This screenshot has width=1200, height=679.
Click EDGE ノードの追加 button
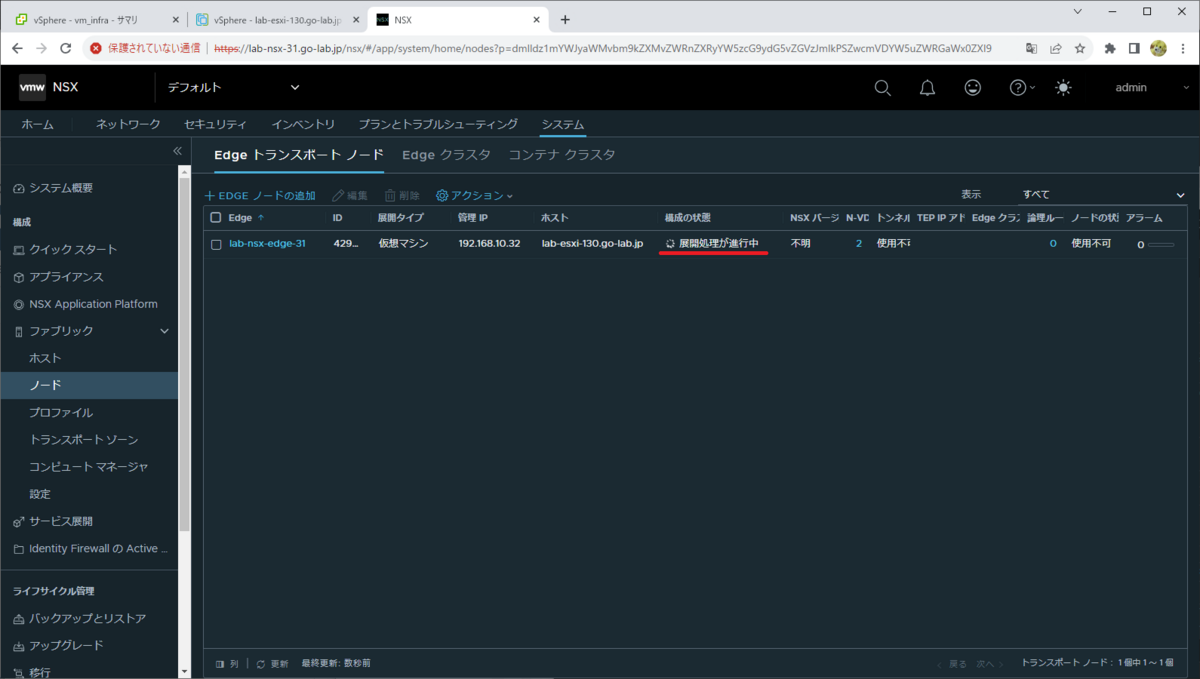point(260,196)
